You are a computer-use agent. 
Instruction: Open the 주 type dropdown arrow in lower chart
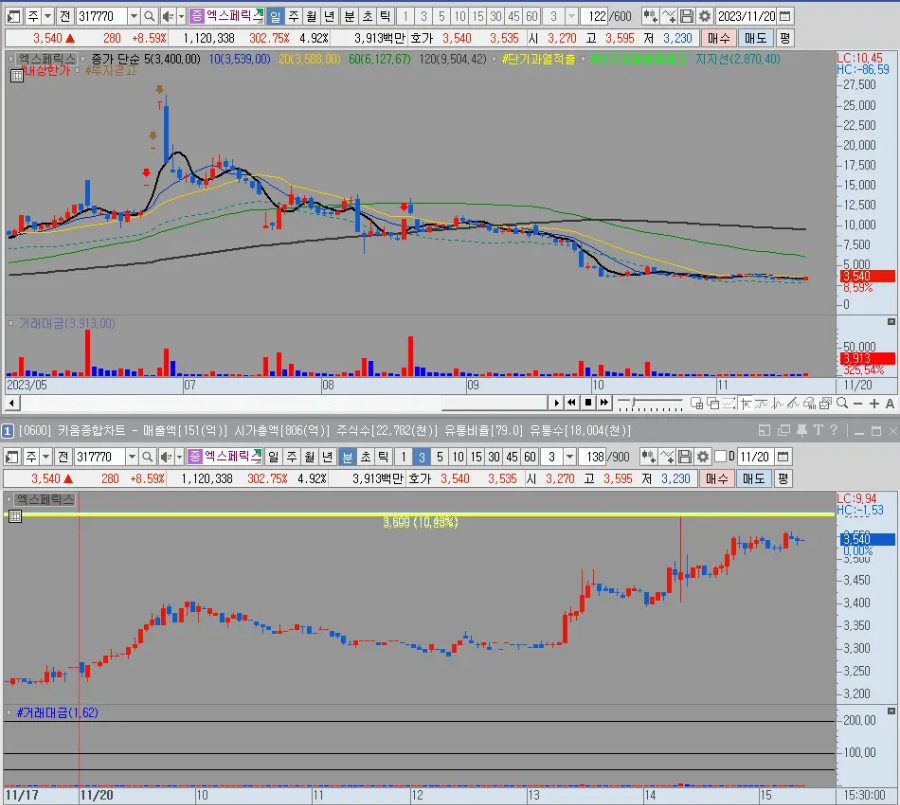tap(46, 456)
